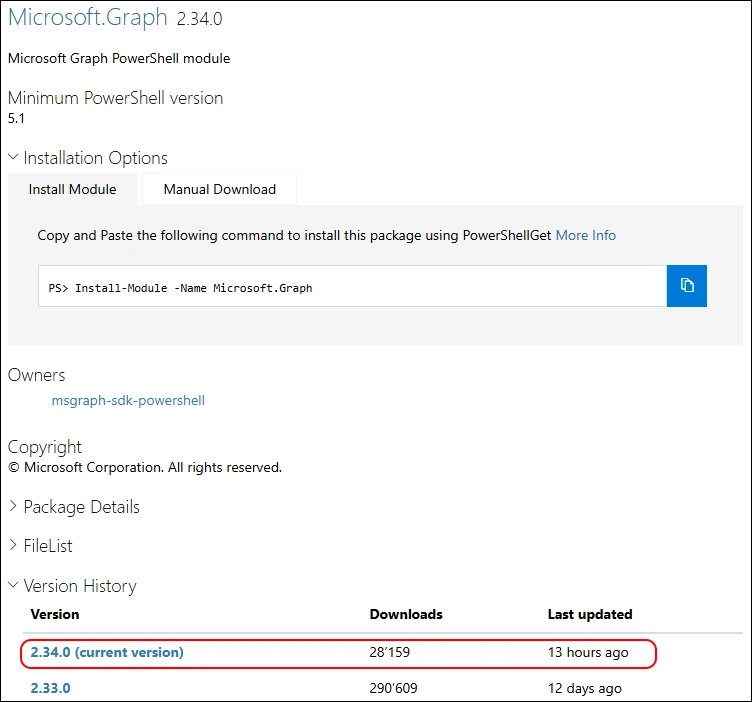The width and height of the screenshot is (752, 702).
Task: Click the 28'159 download count
Action: (x=390, y=652)
